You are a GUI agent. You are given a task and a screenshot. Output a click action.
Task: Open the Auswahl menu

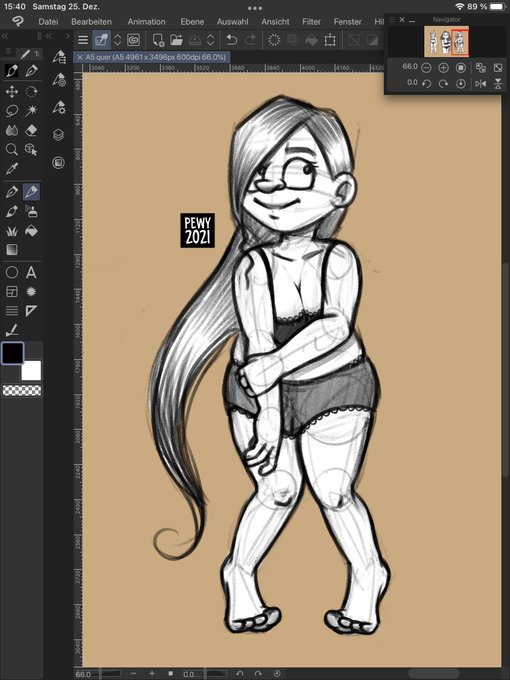[x=232, y=21]
